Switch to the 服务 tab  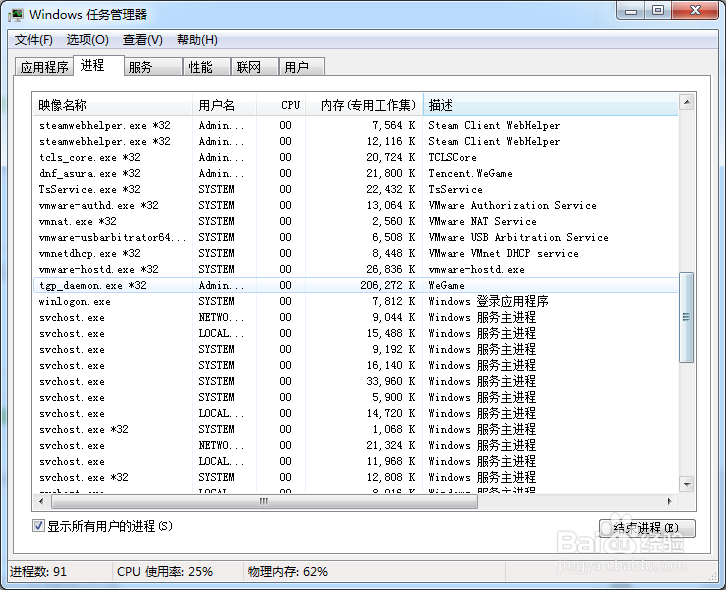(x=153, y=67)
